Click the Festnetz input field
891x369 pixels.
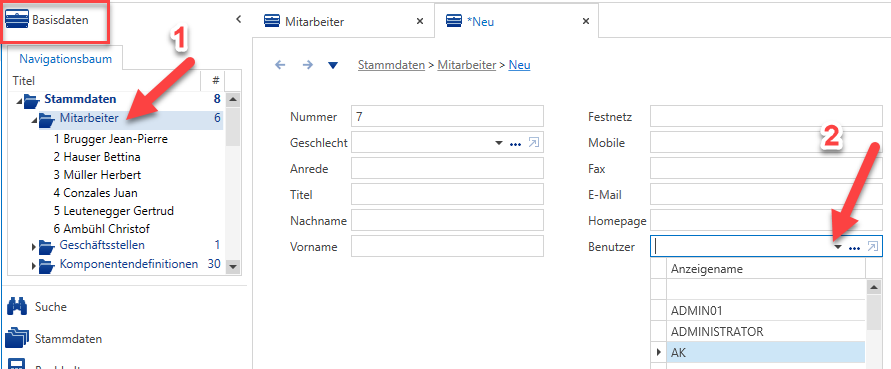tap(767, 116)
